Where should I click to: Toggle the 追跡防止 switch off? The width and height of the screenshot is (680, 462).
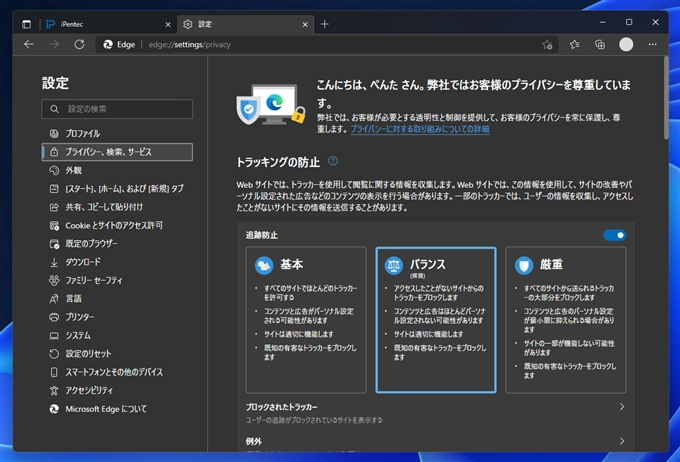click(x=615, y=235)
